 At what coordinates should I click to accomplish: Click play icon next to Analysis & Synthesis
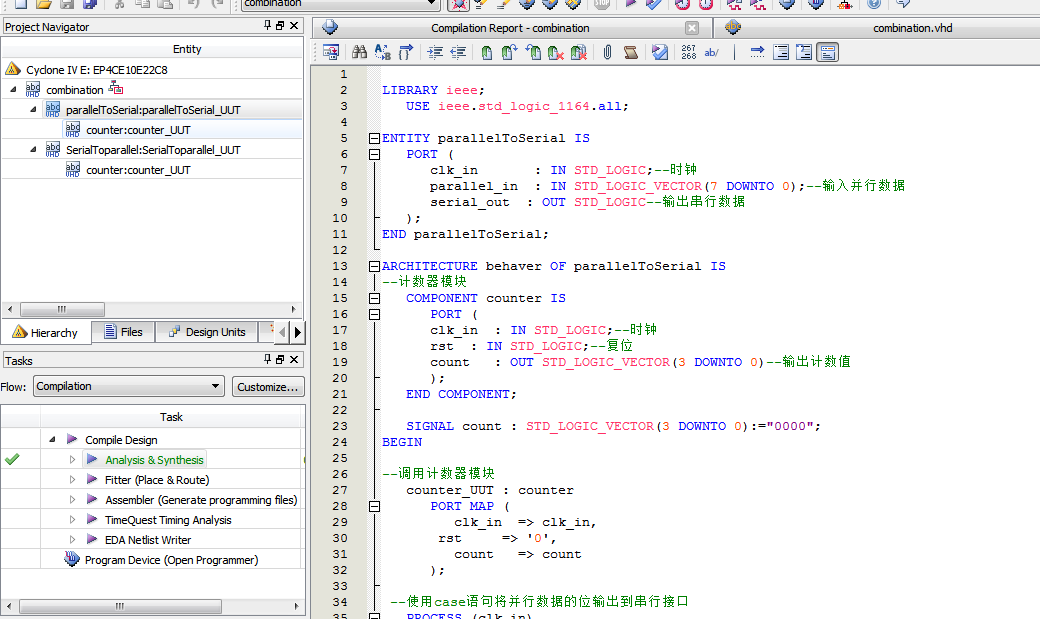tap(92, 459)
